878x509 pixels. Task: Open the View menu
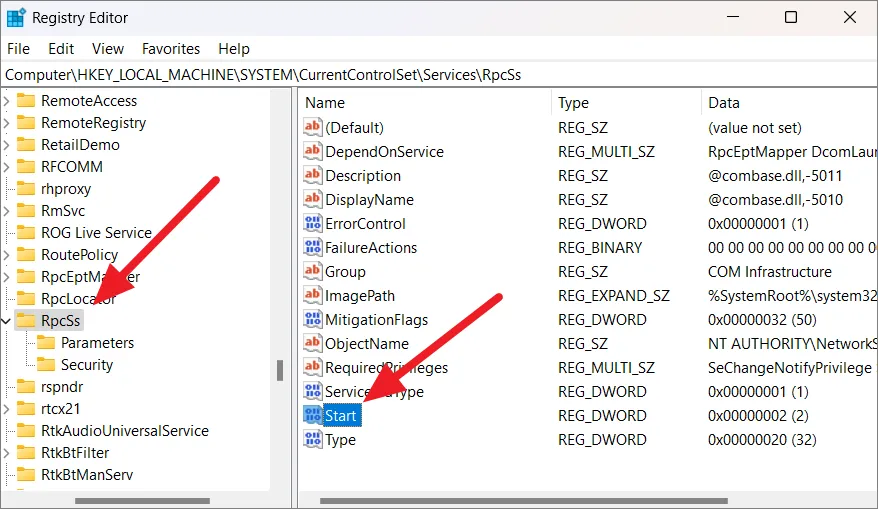(108, 49)
